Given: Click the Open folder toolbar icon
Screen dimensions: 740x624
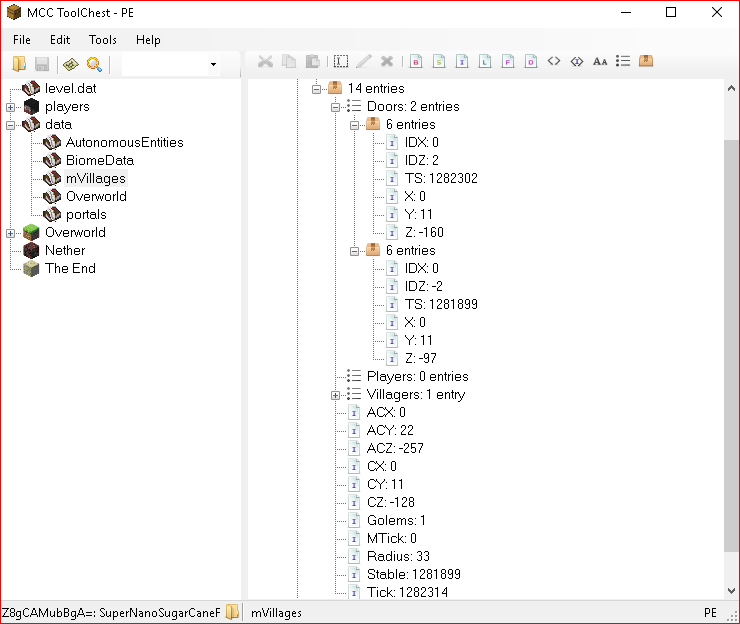Looking at the screenshot, I should click(x=19, y=64).
